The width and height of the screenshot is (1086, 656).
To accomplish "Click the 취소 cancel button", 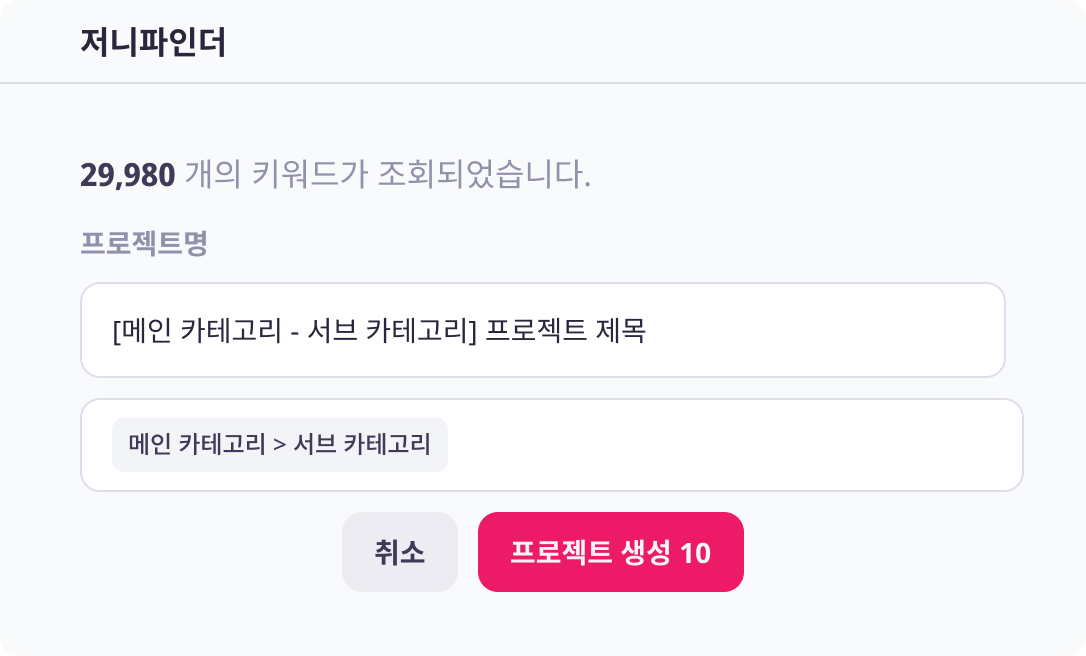I will pyautogui.click(x=400, y=552).
